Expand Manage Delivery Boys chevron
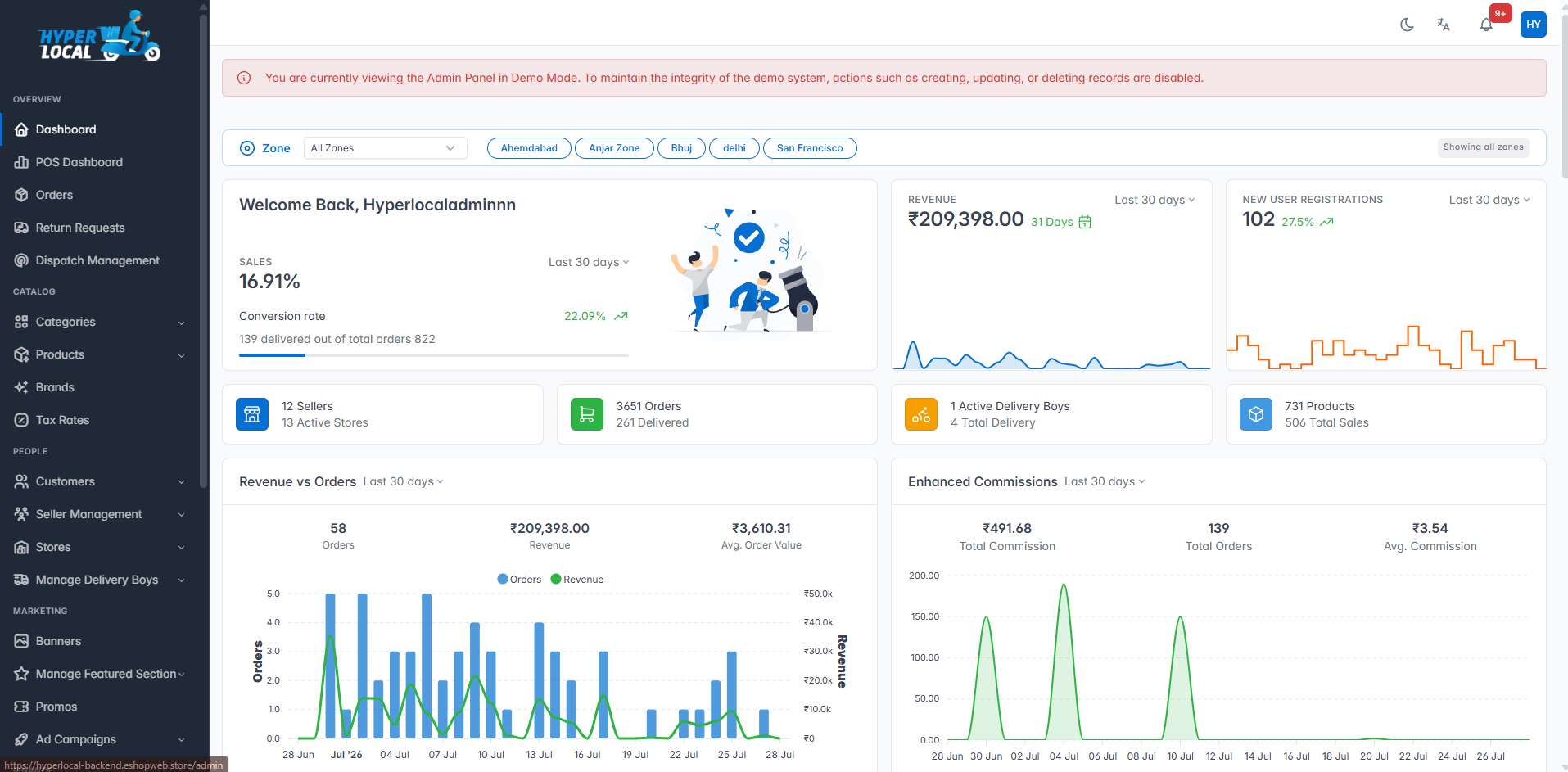The image size is (1568, 772). click(181, 580)
